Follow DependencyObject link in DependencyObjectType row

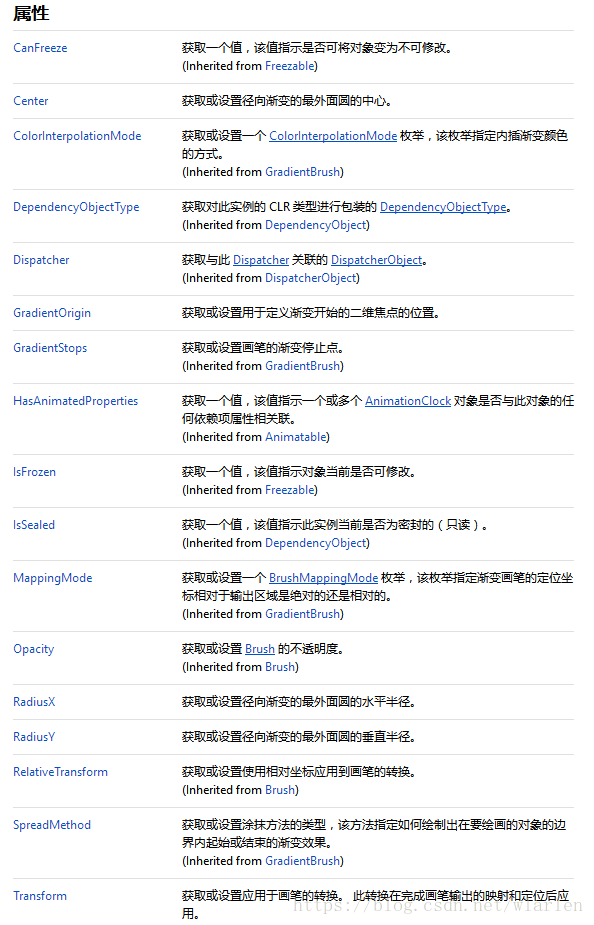coord(316,225)
